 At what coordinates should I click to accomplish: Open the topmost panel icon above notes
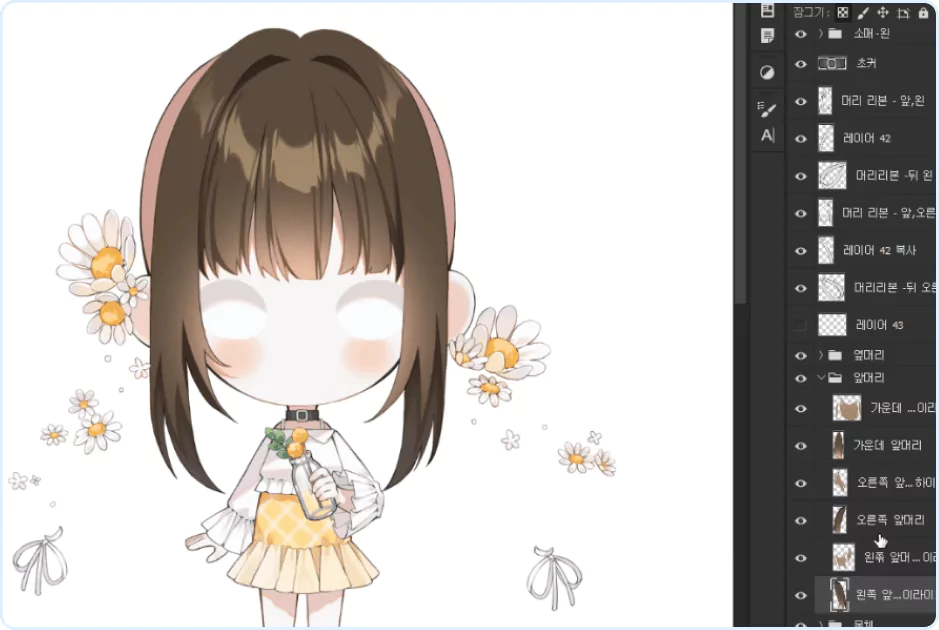768,10
